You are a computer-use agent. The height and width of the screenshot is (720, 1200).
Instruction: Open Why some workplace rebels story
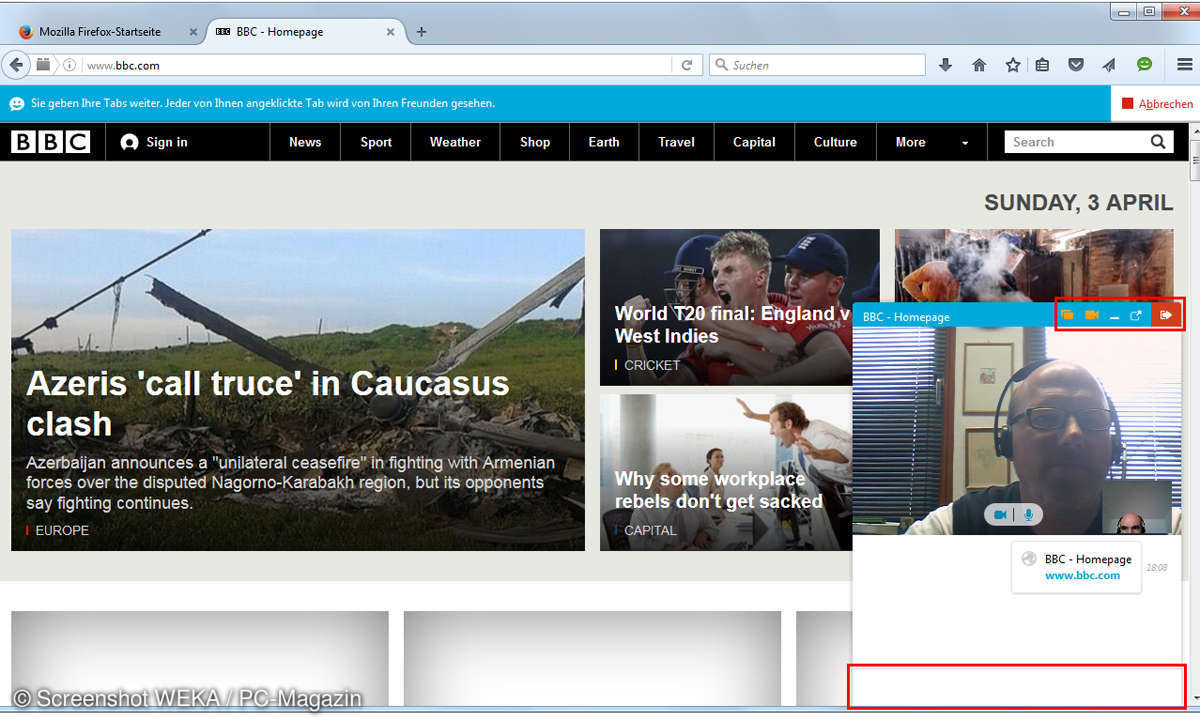point(718,490)
